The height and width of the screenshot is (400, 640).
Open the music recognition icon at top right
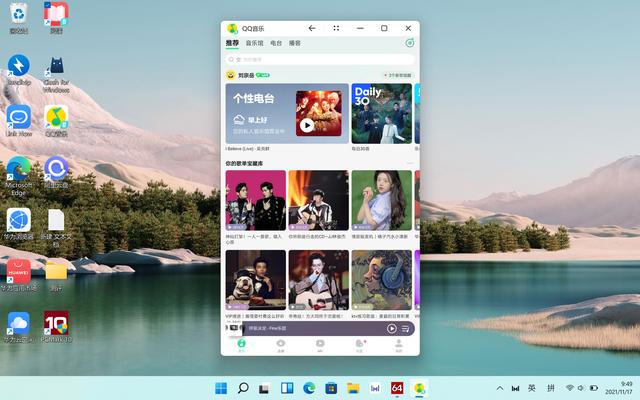409,43
